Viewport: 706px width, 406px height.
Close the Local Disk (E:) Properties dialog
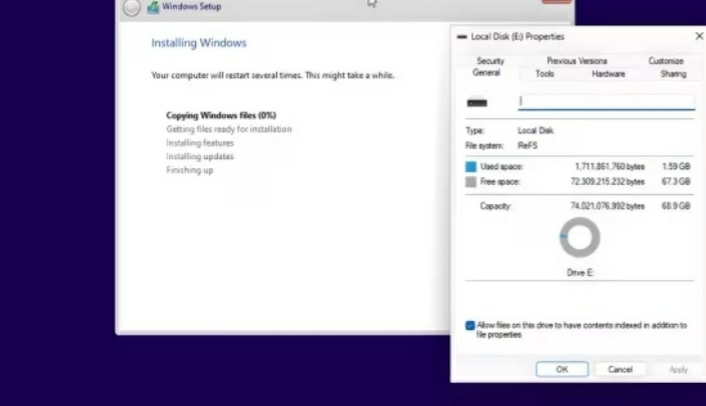tap(699, 36)
